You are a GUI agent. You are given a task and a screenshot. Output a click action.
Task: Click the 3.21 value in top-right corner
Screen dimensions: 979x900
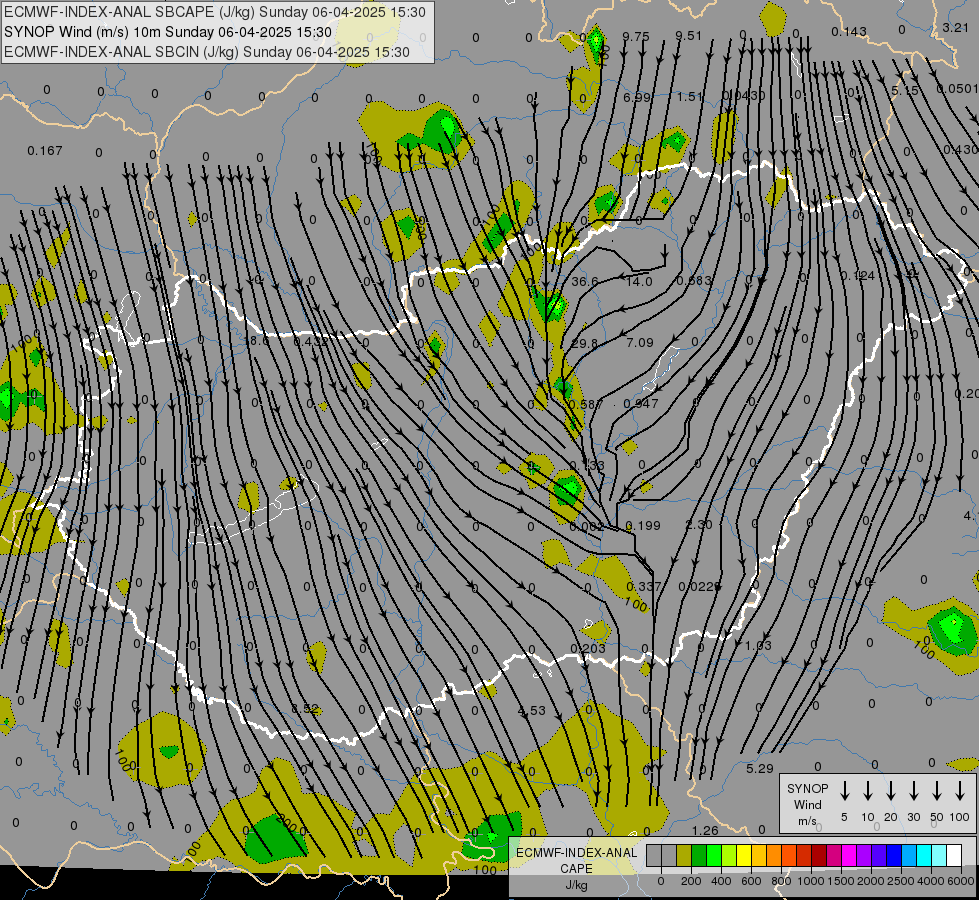(x=955, y=27)
